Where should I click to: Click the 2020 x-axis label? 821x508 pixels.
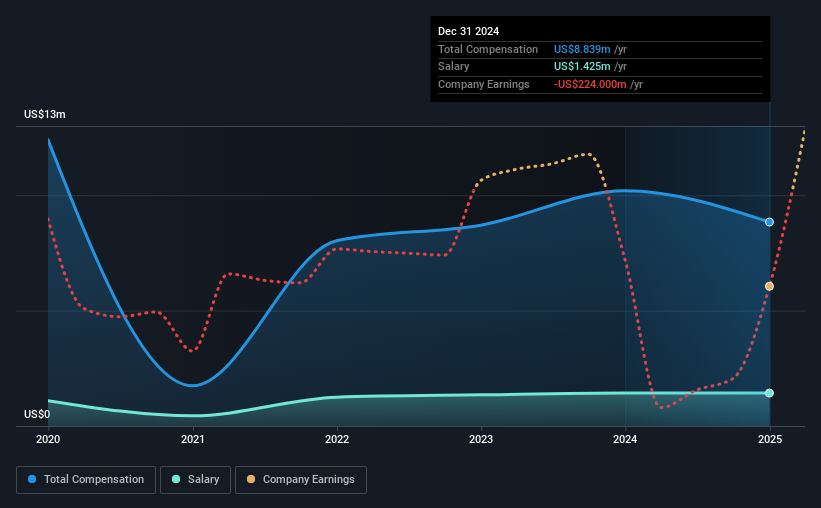[x=48, y=439]
